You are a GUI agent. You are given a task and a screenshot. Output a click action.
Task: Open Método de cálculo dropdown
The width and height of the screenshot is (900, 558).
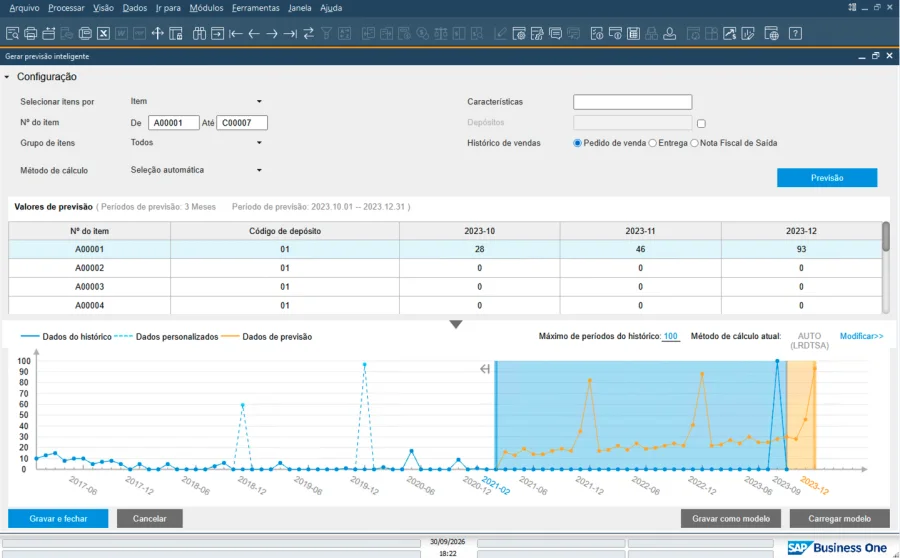click(x=259, y=170)
